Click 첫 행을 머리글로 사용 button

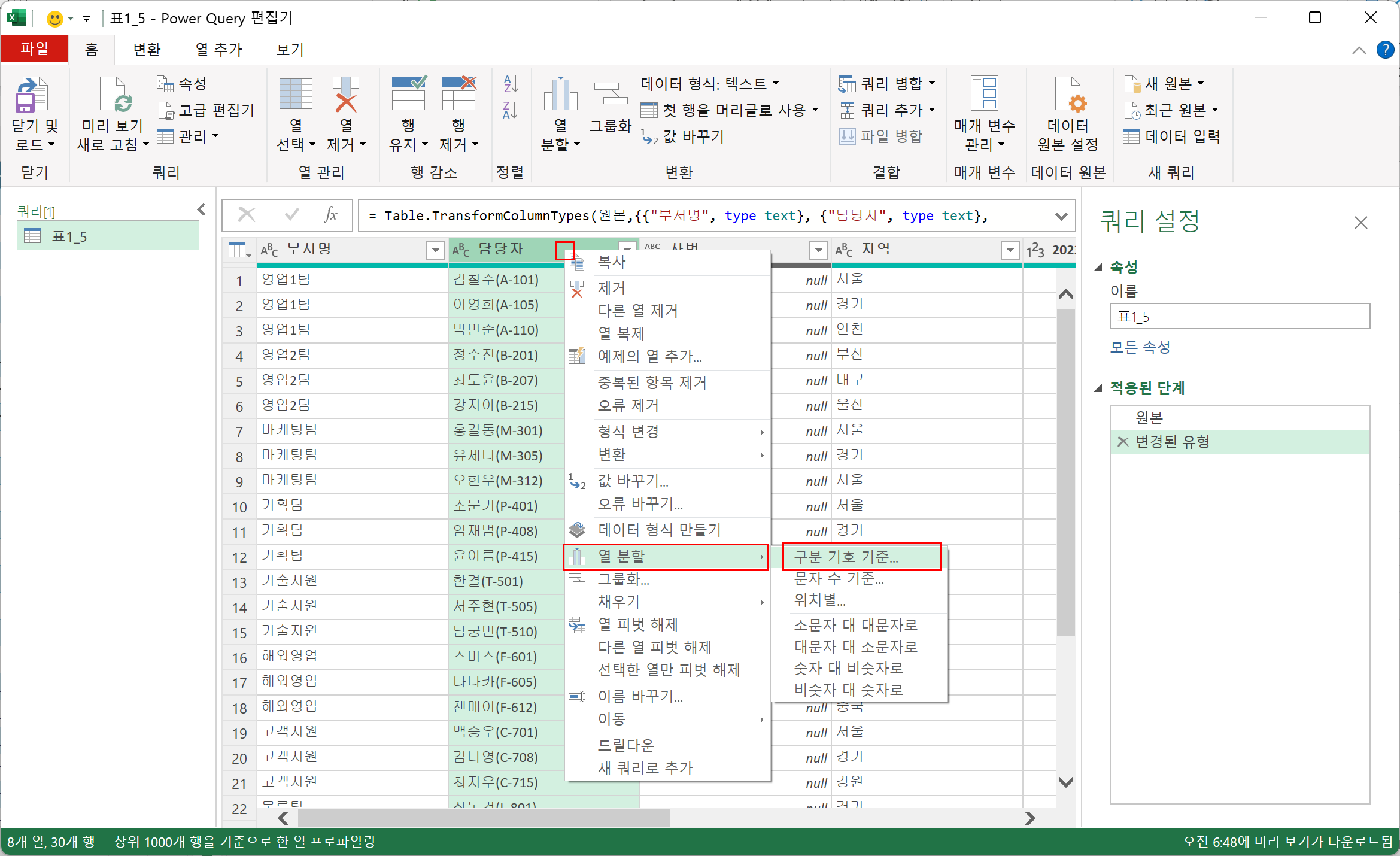tap(729, 110)
